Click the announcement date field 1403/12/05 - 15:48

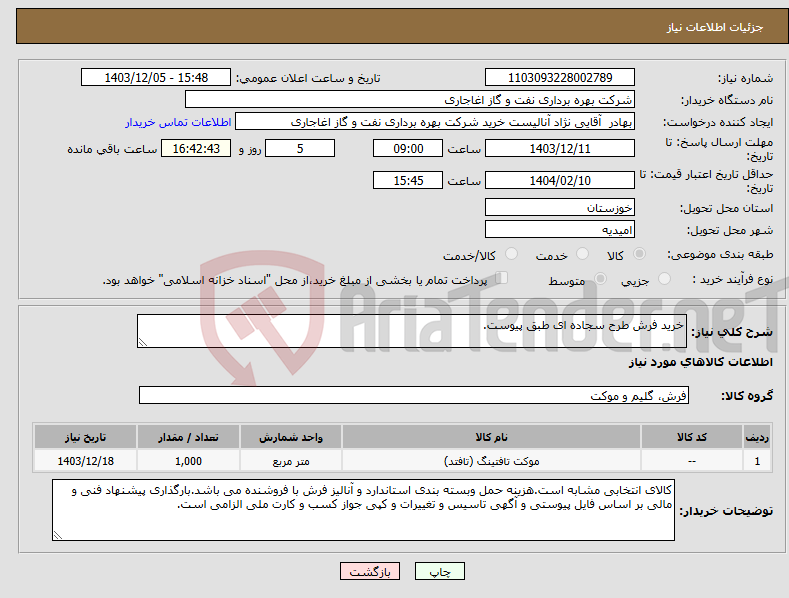pos(155,78)
